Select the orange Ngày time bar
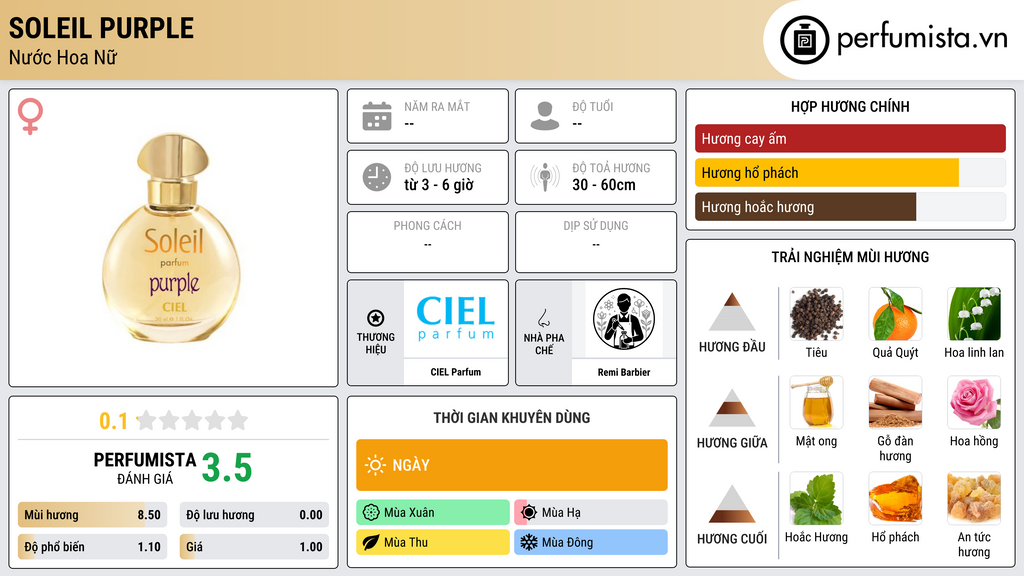1024x576 pixels. (512, 465)
